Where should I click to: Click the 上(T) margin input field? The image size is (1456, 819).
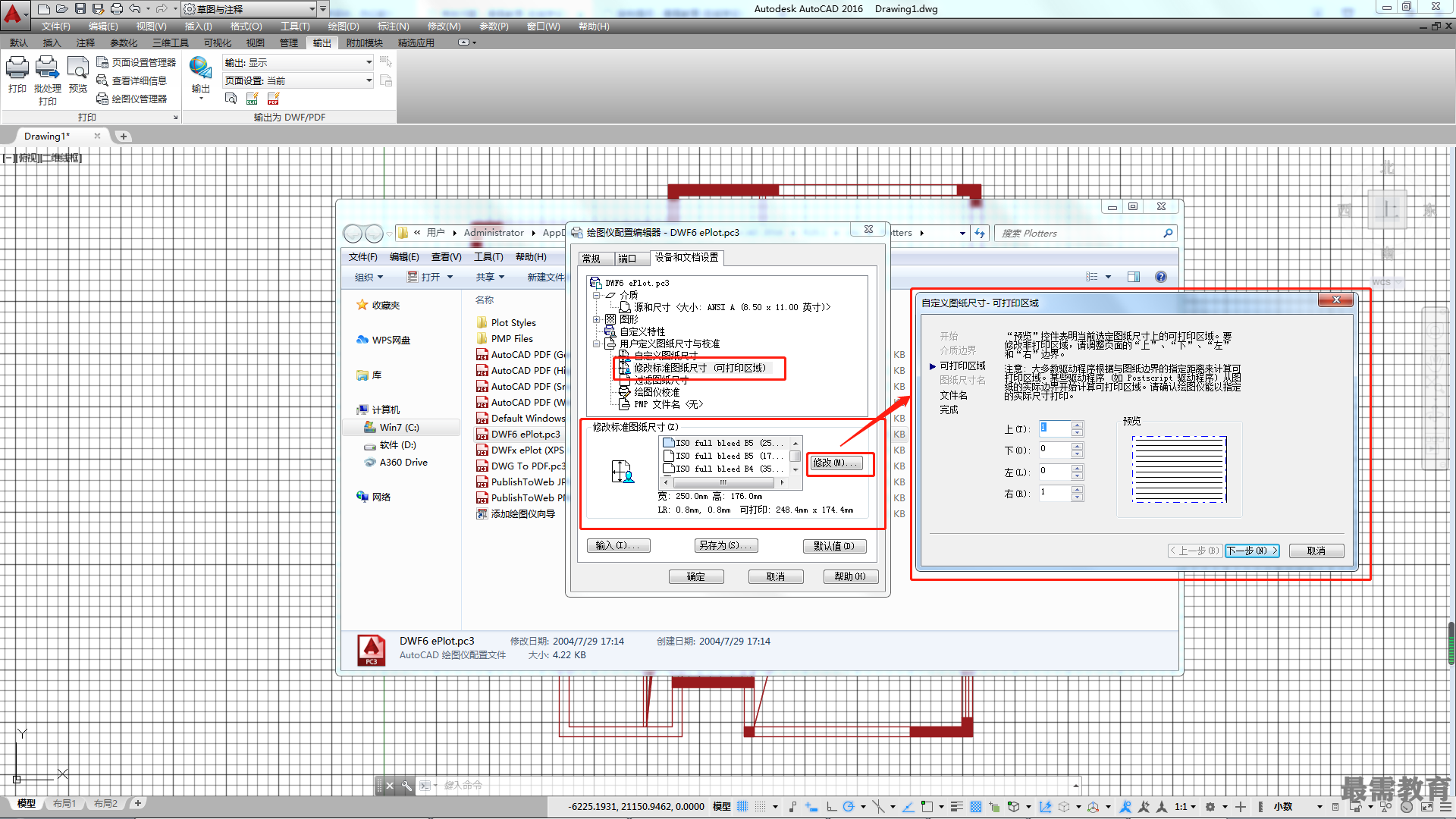(x=1055, y=428)
